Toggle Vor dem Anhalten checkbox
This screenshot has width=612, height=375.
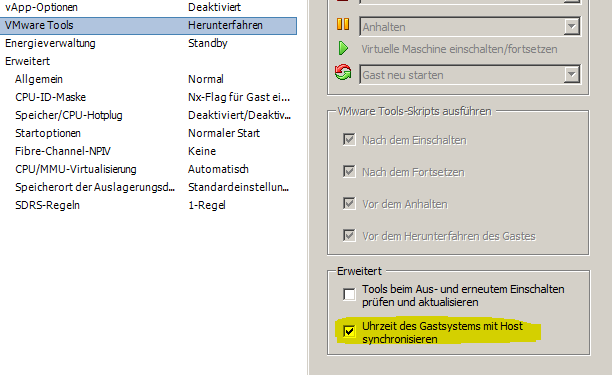349,203
